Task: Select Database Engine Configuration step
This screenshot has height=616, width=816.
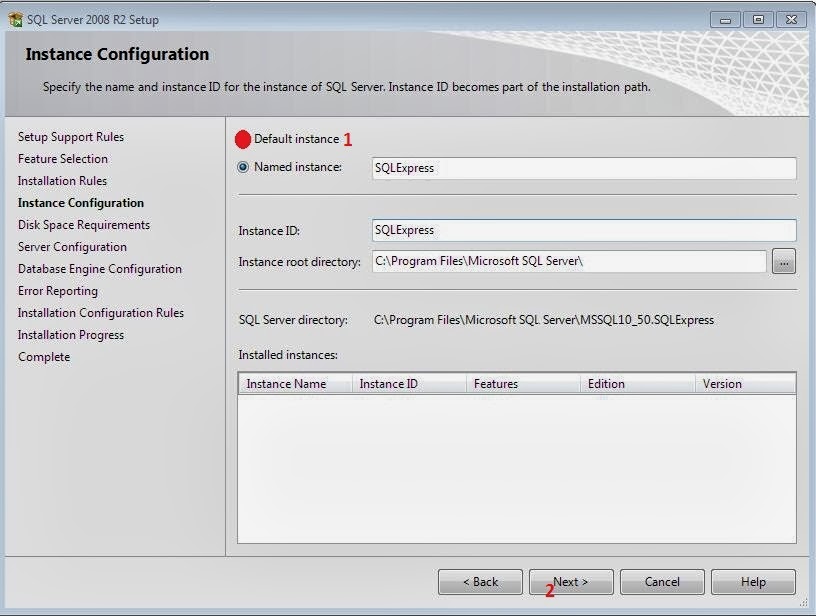Action: click(100, 269)
